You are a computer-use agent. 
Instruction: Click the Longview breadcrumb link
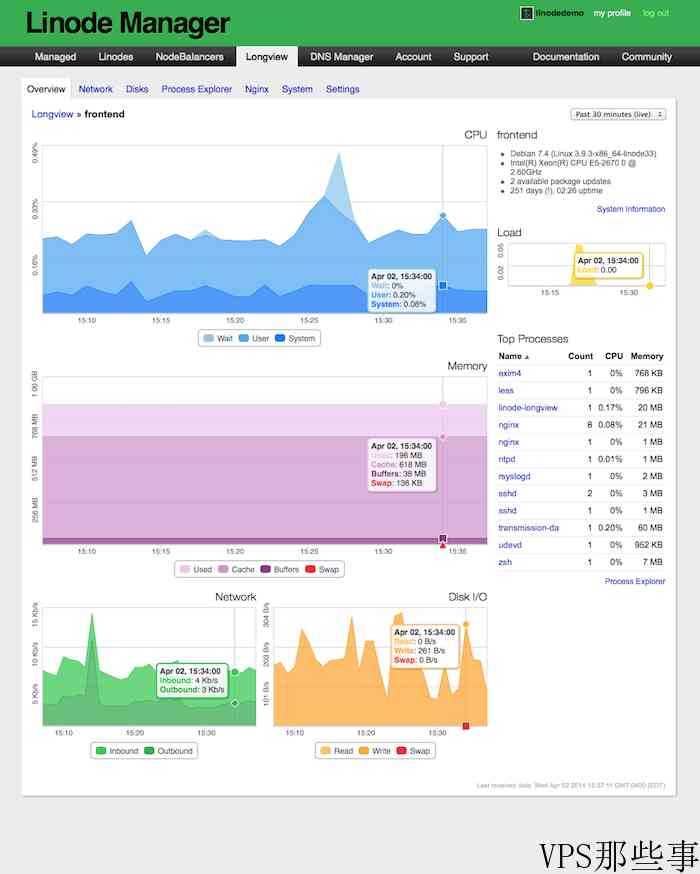click(52, 114)
